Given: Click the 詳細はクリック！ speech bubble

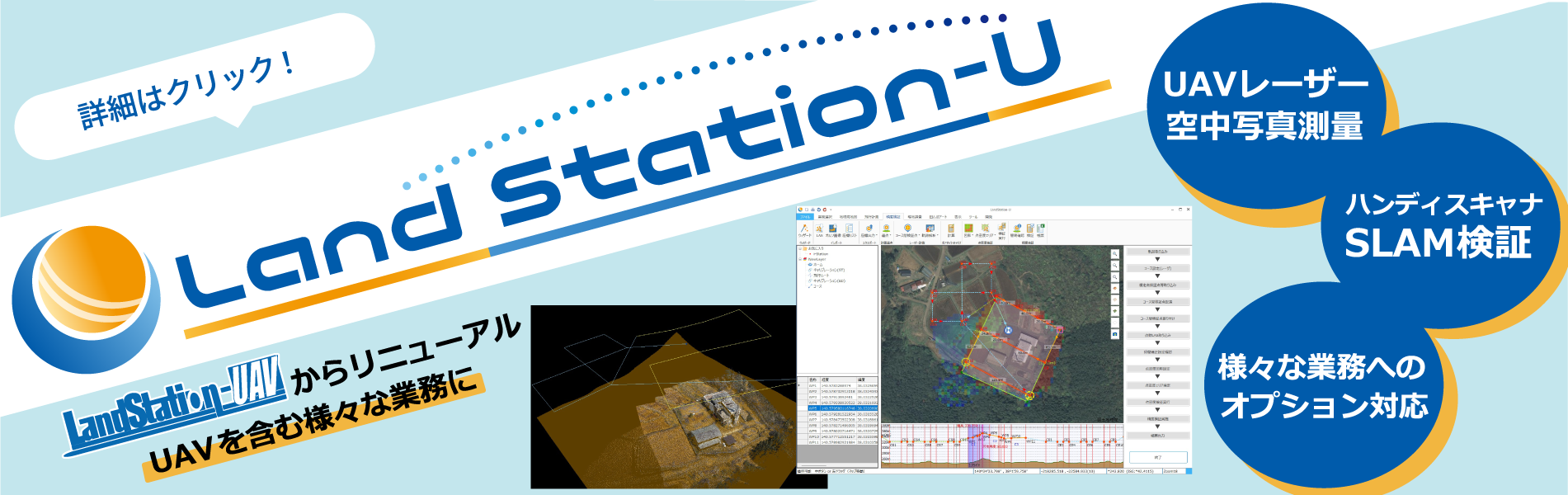Looking at the screenshot, I should [195, 87].
